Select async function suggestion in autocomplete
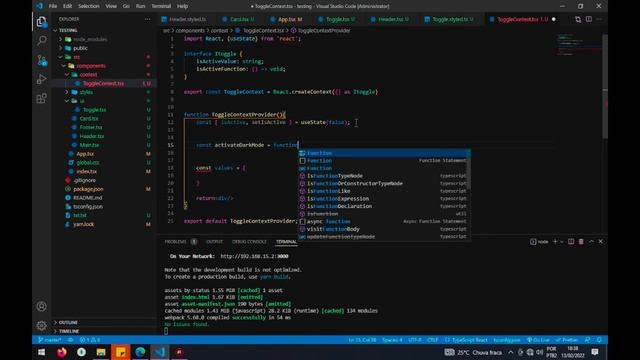 pyautogui.click(x=383, y=221)
